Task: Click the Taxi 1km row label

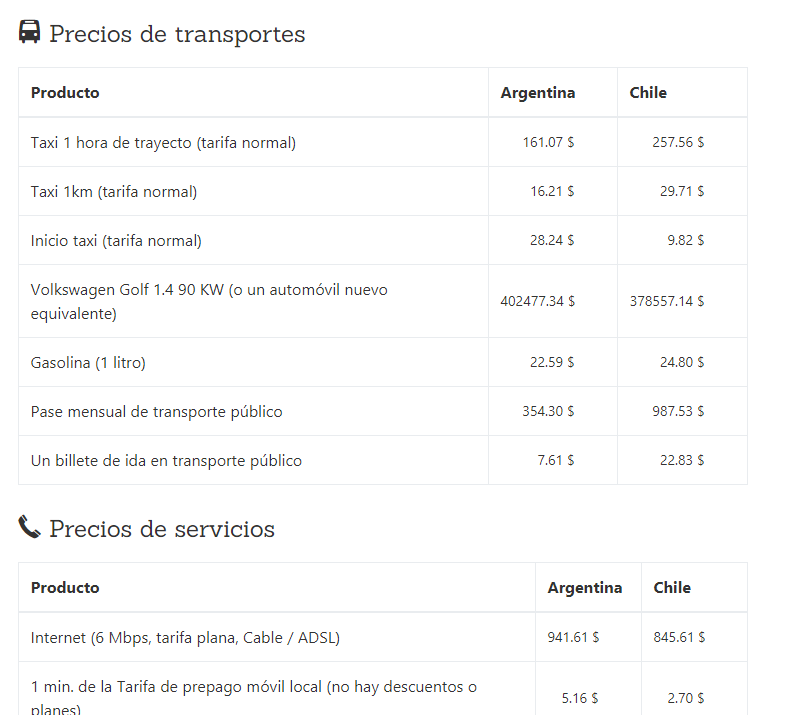Action: (x=114, y=192)
